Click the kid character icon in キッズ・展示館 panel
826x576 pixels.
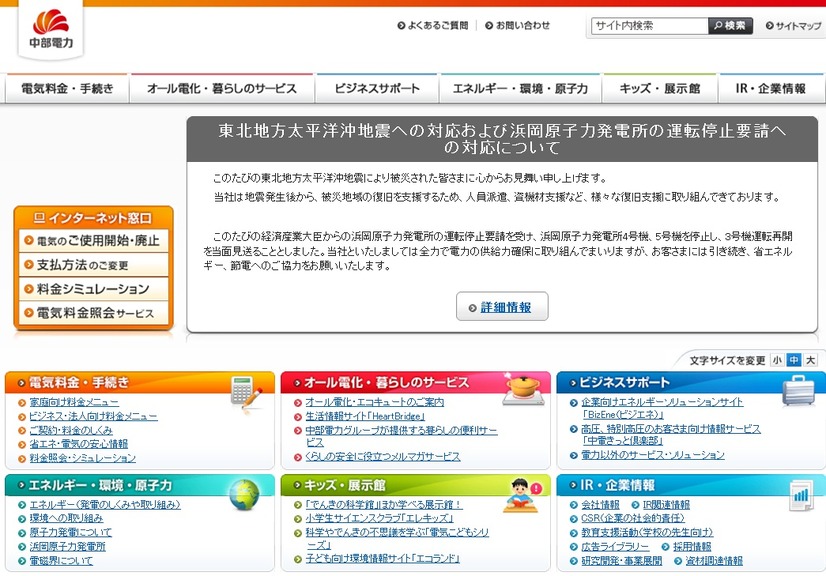pos(520,494)
